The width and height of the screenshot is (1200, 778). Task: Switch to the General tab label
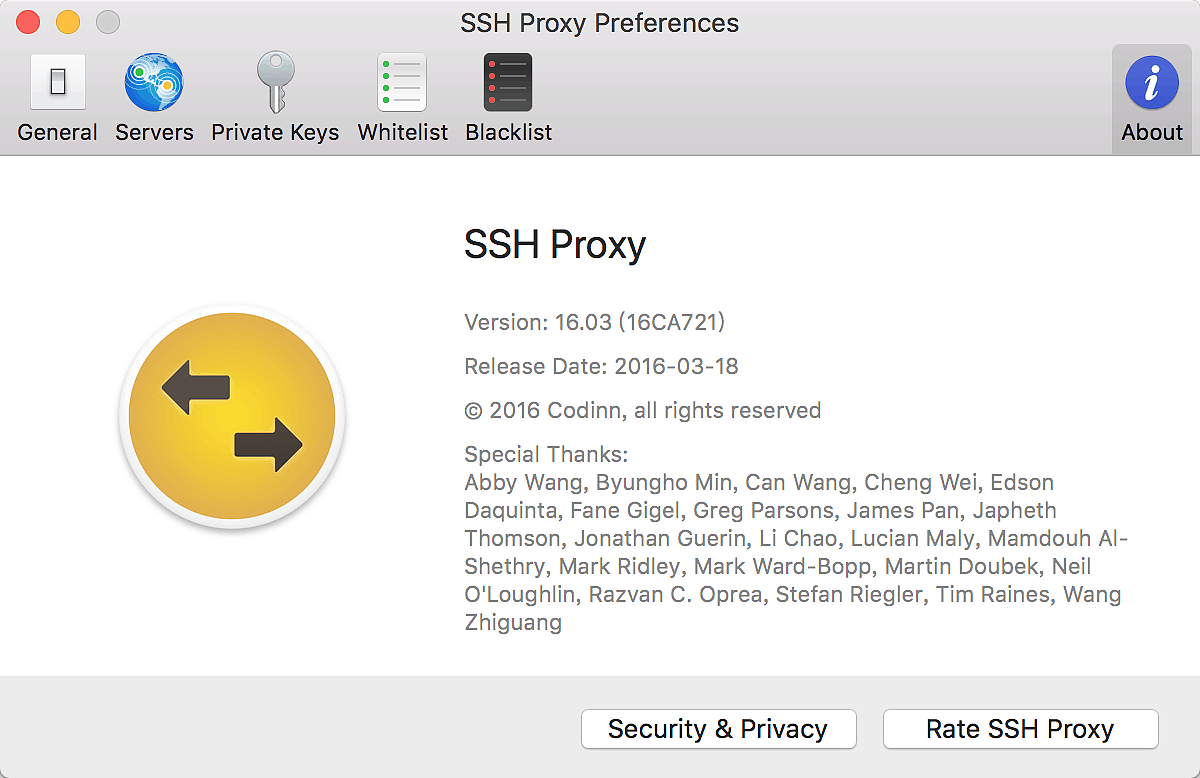pyautogui.click(x=58, y=132)
